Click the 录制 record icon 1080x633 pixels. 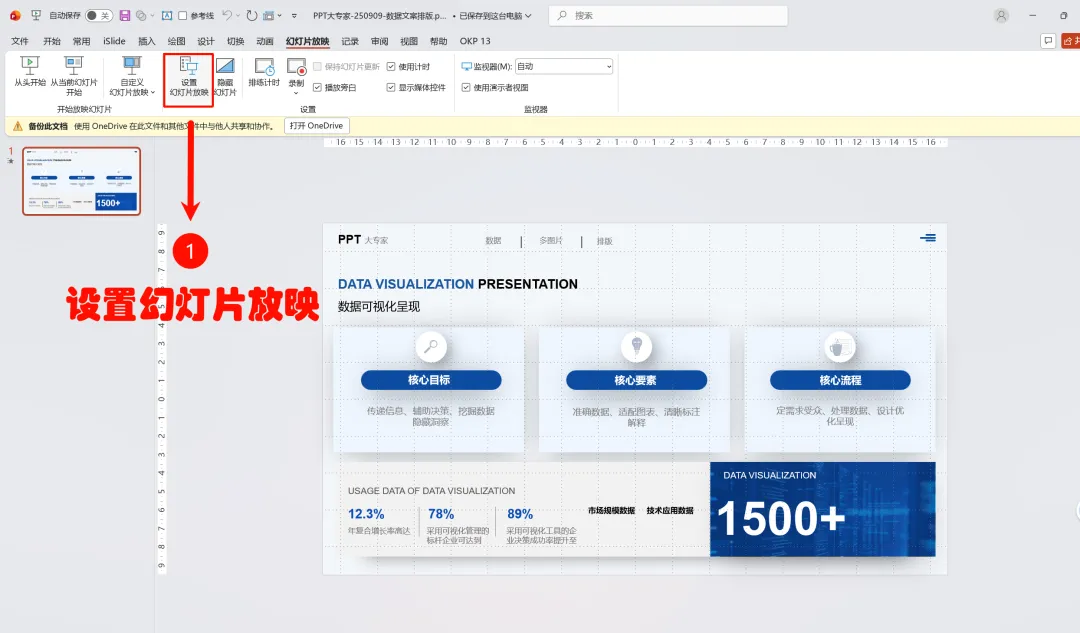coord(296,67)
